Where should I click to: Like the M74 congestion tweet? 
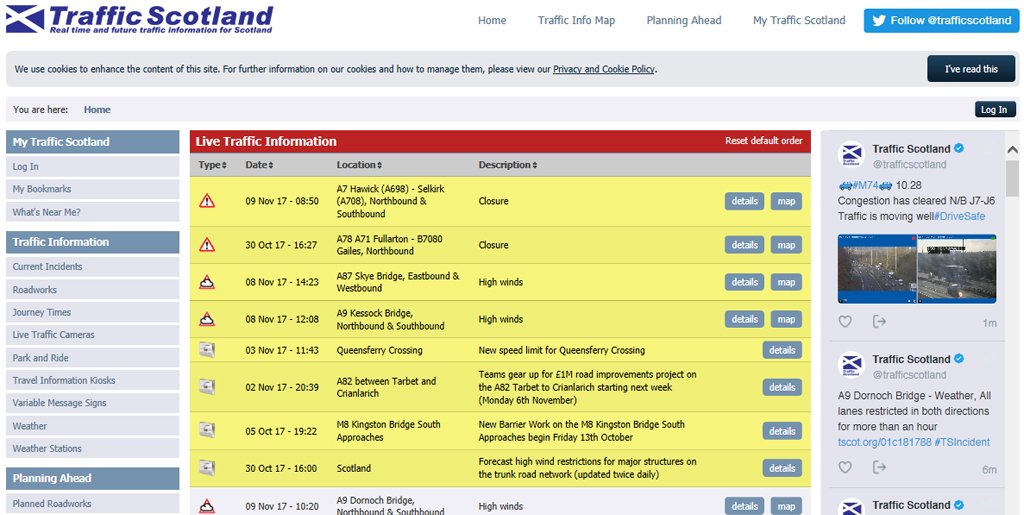845,322
